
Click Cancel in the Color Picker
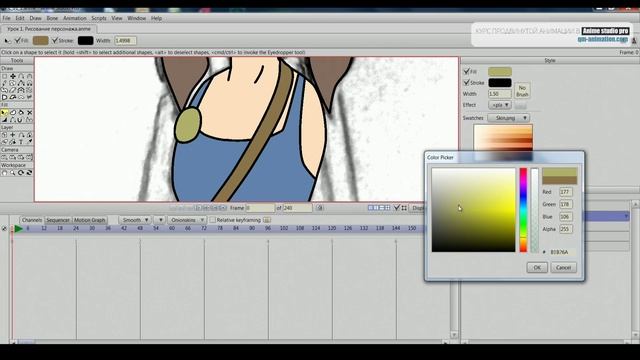[x=563, y=267]
